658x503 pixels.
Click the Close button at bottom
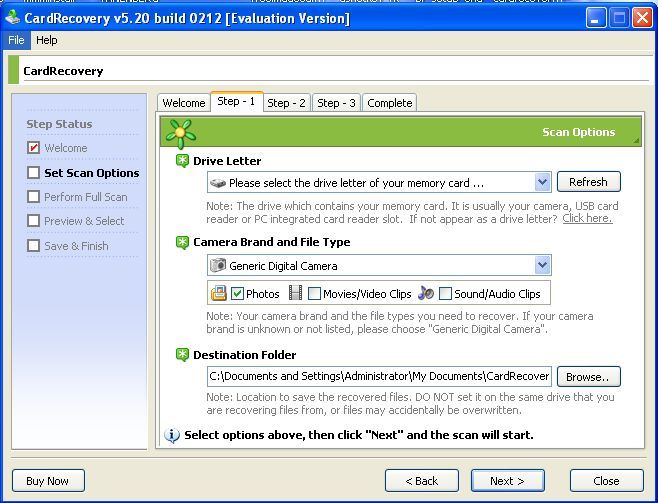(607, 481)
